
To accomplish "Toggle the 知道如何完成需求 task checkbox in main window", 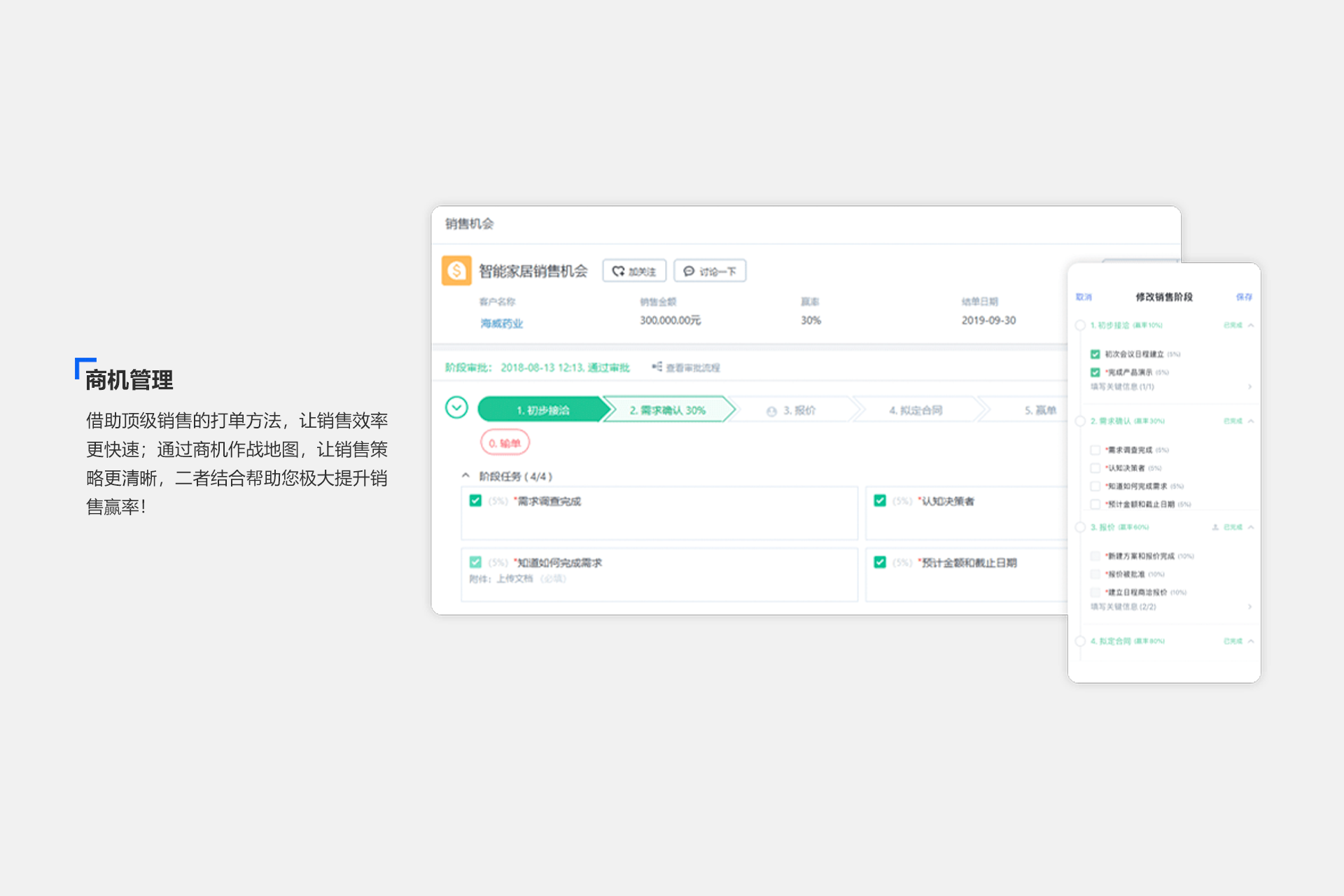I will coord(475,562).
